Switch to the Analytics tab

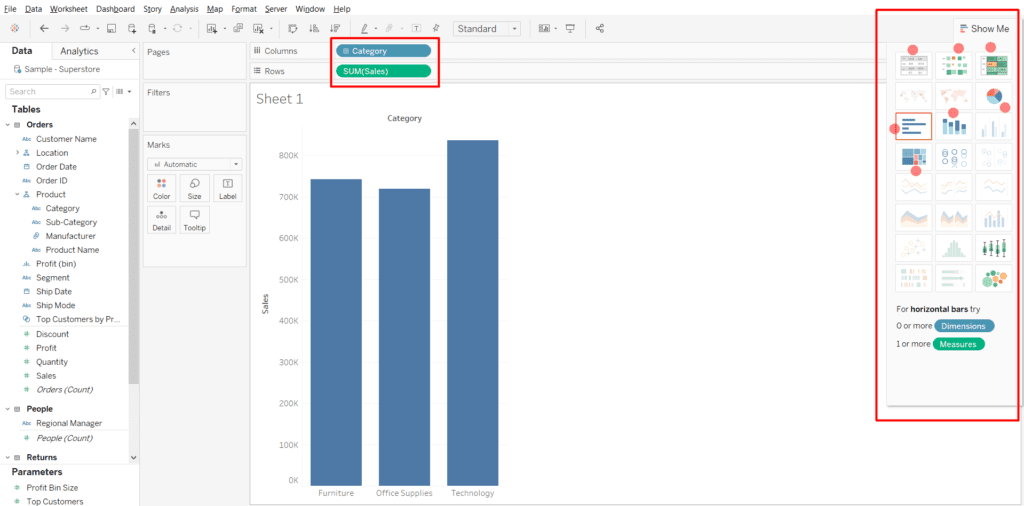[x=79, y=51]
